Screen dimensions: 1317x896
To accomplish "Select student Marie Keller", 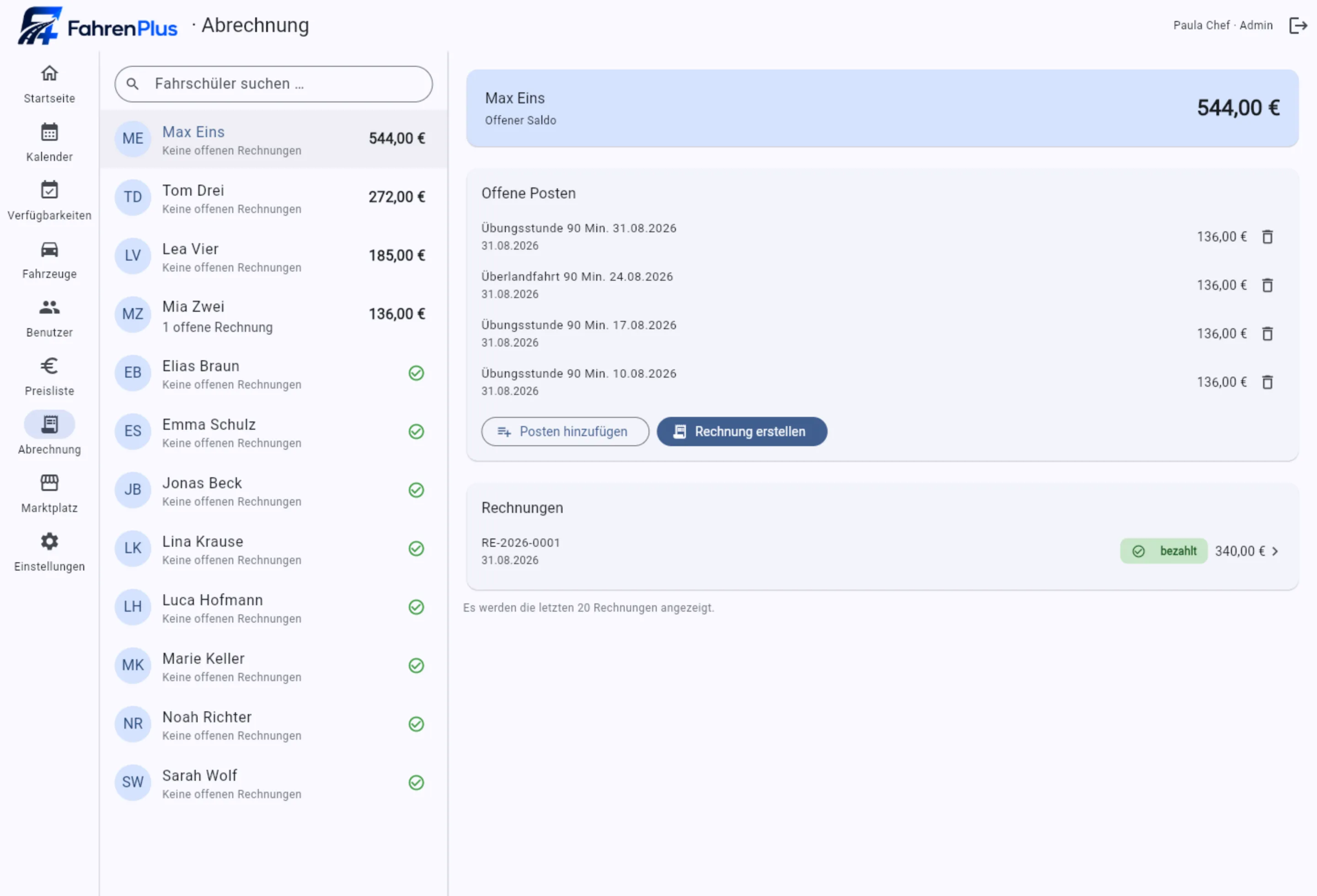I will tap(274, 666).
